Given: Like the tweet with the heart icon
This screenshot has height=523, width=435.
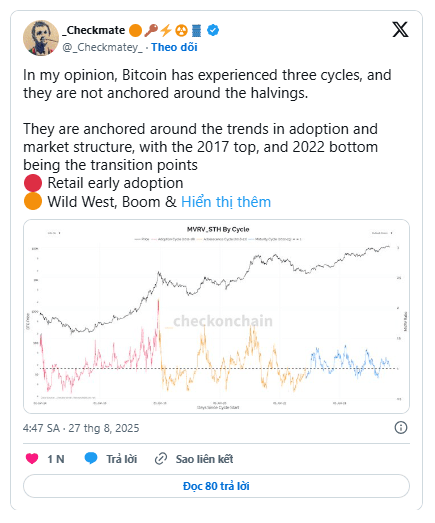Looking at the screenshot, I should coord(32,459).
